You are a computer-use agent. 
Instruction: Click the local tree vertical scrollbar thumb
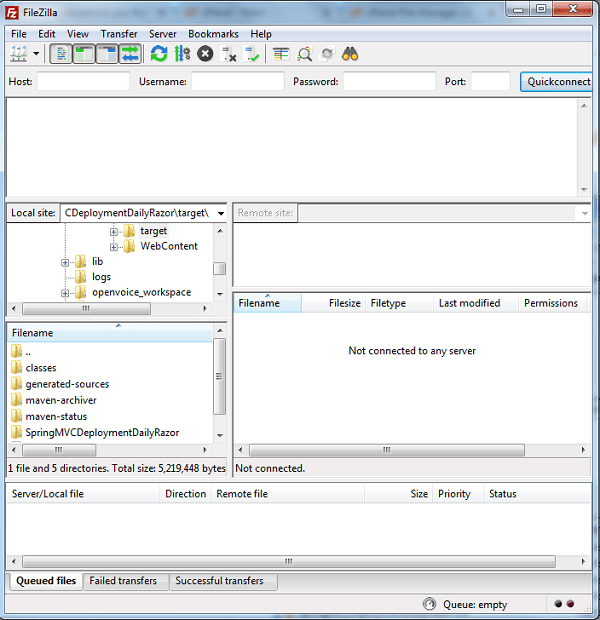point(220,268)
